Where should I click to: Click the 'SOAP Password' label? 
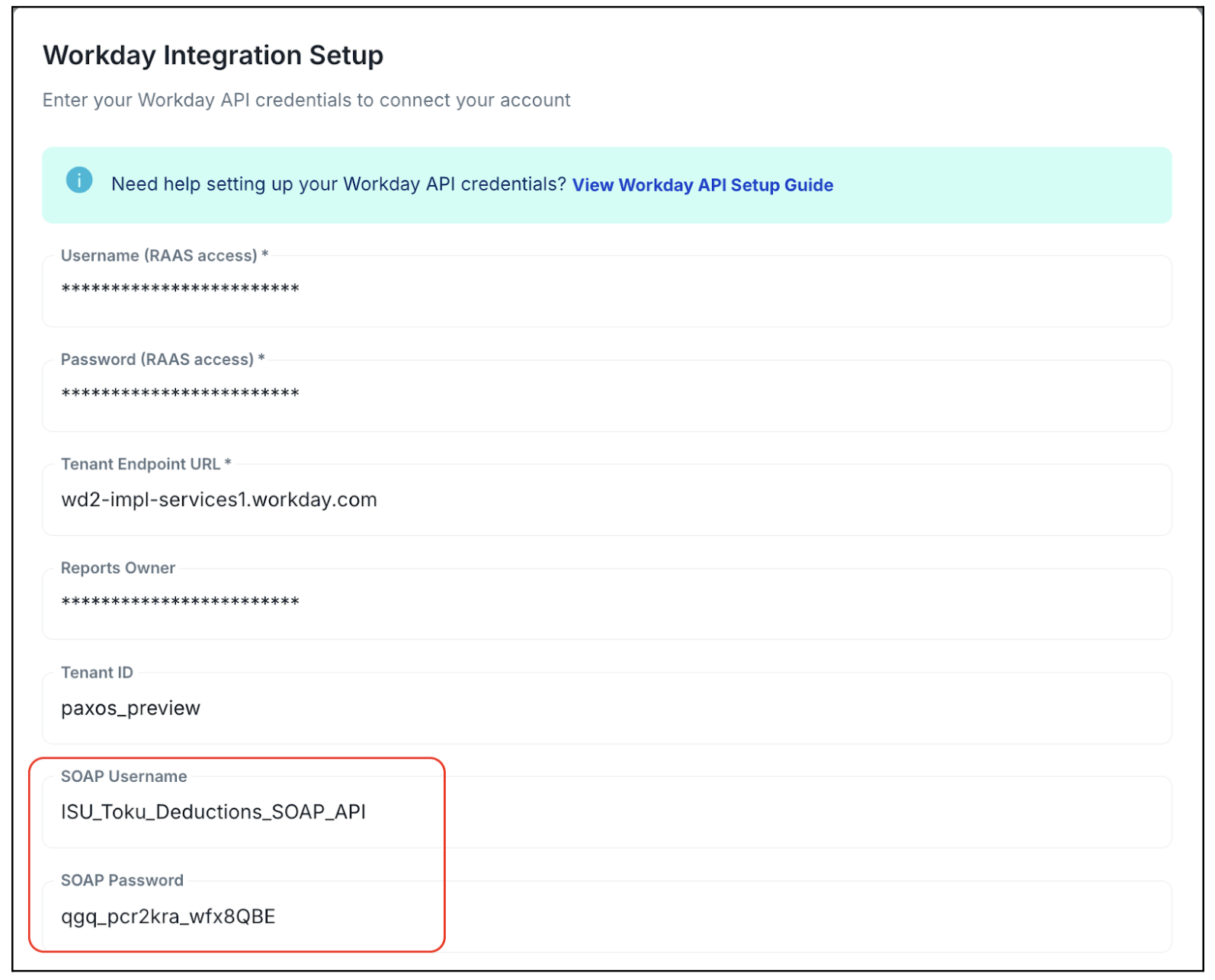(x=123, y=880)
